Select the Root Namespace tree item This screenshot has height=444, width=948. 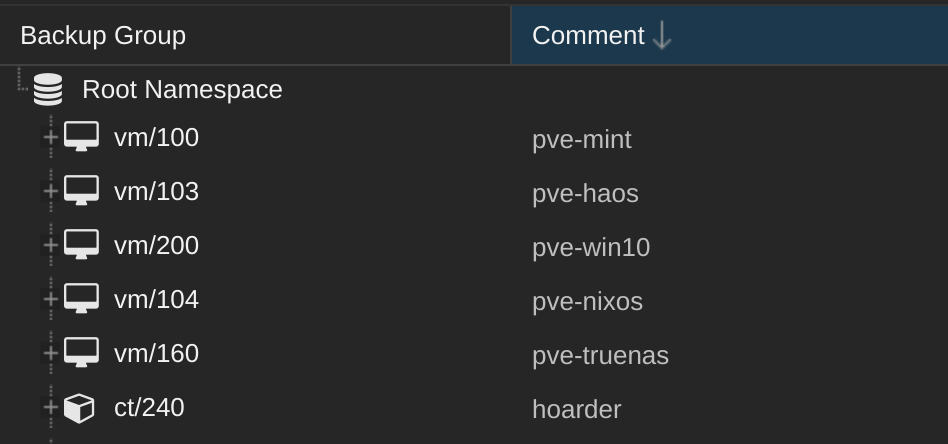(x=182, y=90)
